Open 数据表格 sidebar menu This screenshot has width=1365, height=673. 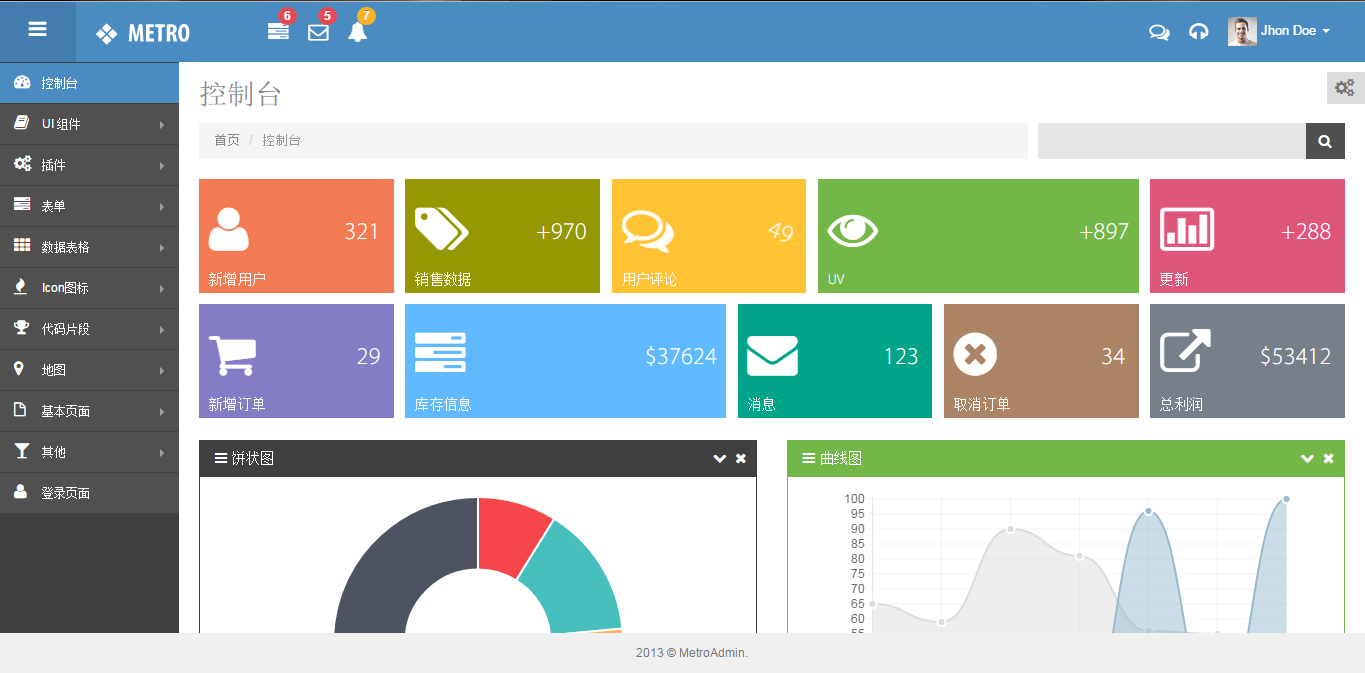[89, 247]
